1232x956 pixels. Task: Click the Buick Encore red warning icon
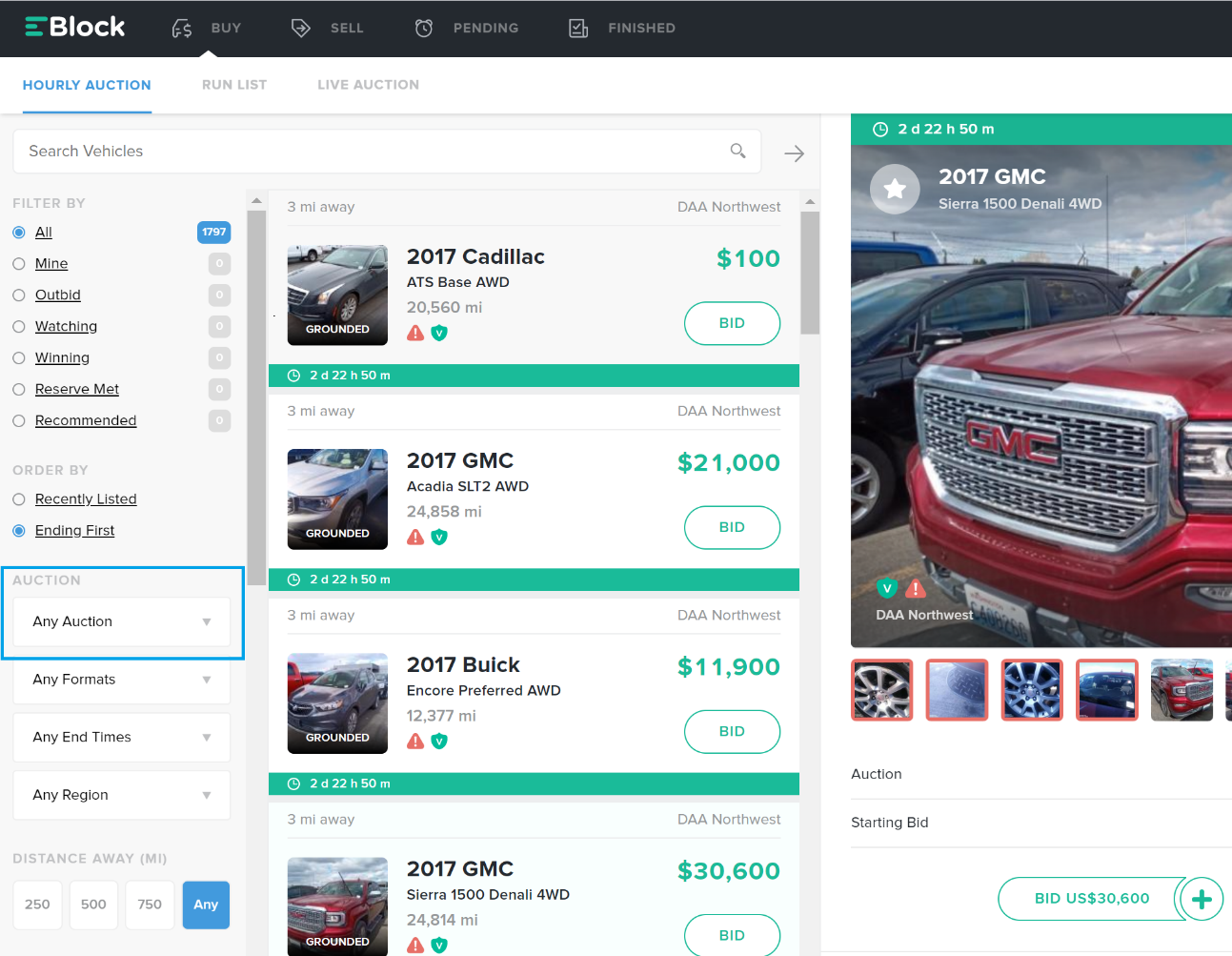[x=415, y=741]
